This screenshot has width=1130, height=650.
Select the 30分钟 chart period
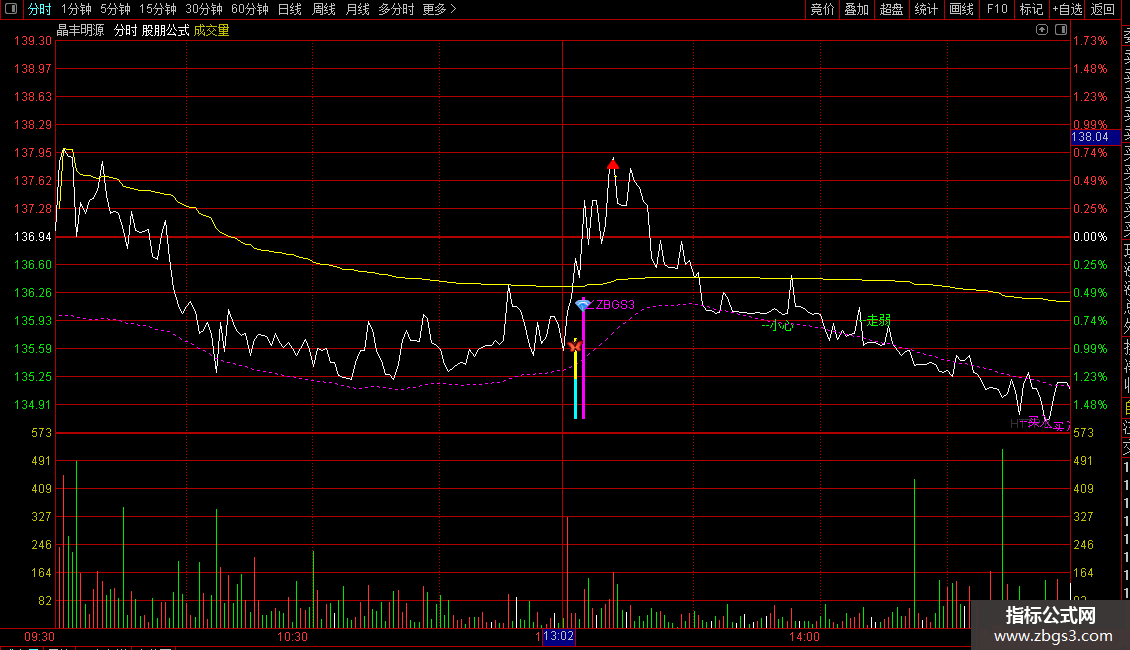tap(204, 9)
